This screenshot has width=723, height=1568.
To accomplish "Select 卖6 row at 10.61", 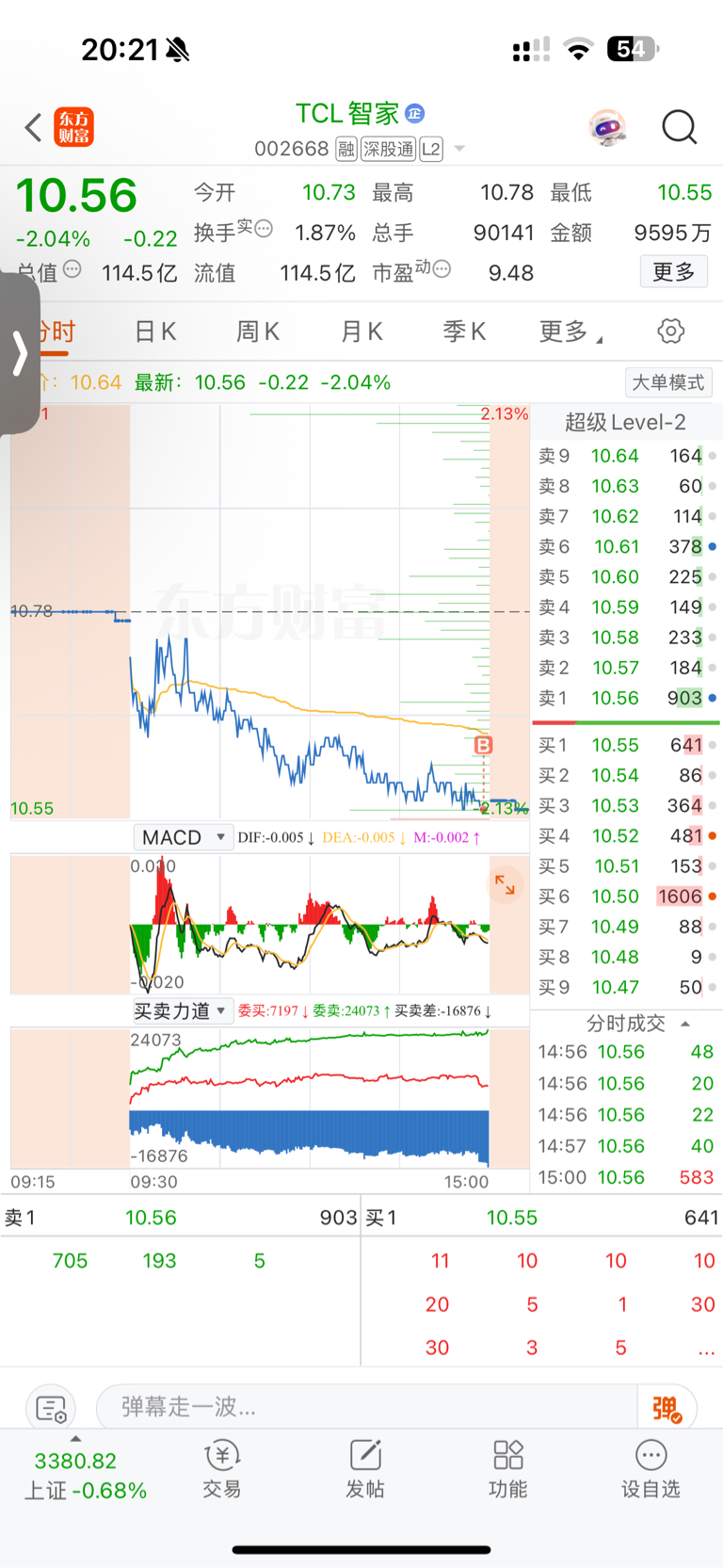I will (627, 546).
